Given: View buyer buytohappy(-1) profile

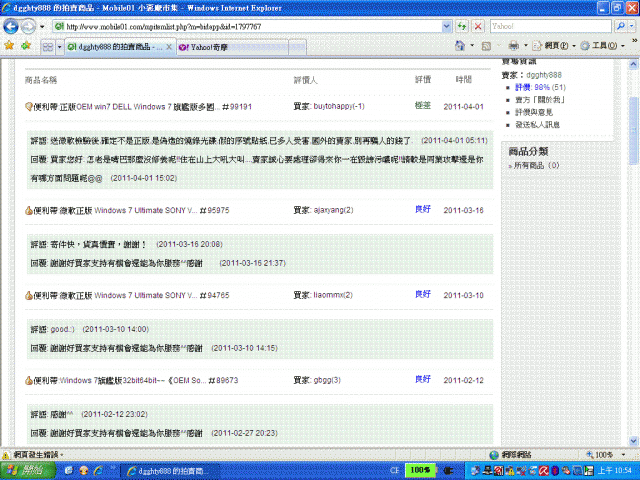Looking at the screenshot, I should pyautogui.click(x=339, y=106).
